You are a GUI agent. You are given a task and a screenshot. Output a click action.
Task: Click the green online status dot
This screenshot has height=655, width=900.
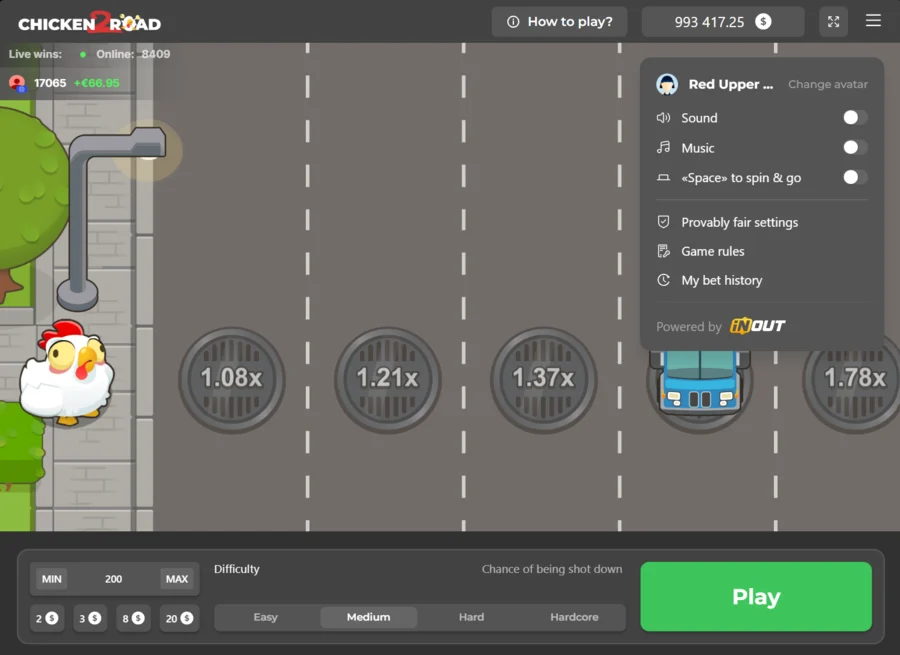pyautogui.click(x=83, y=55)
